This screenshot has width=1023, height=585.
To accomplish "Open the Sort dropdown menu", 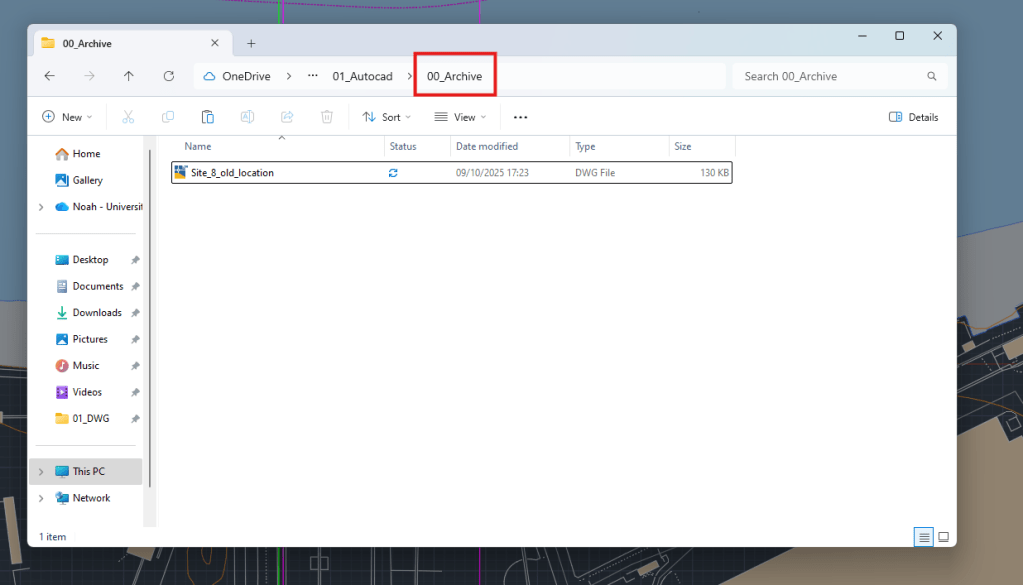I will pyautogui.click(x=387, y=117).
